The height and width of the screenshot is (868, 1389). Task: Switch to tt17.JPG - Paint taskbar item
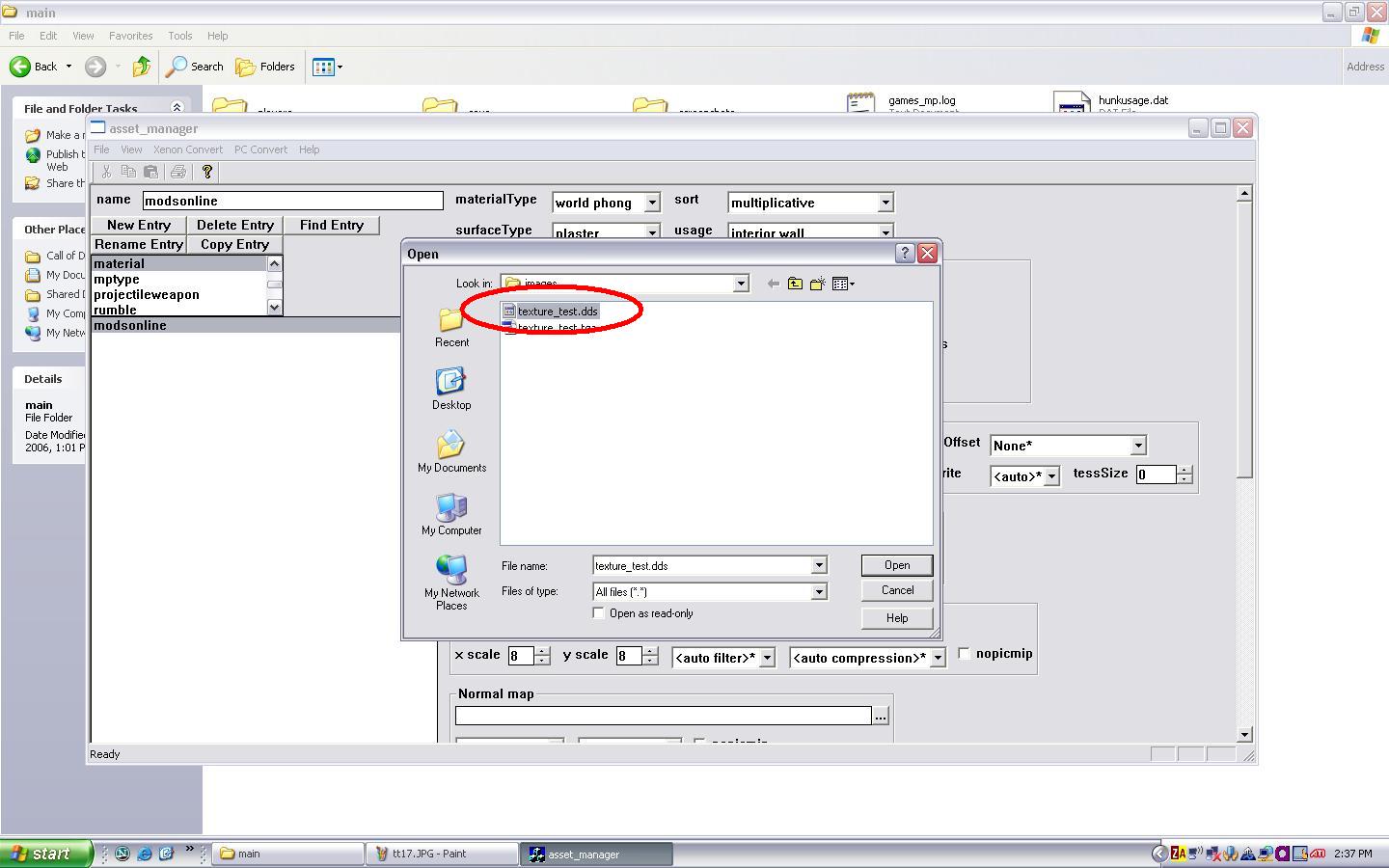[x=443, y=854]
